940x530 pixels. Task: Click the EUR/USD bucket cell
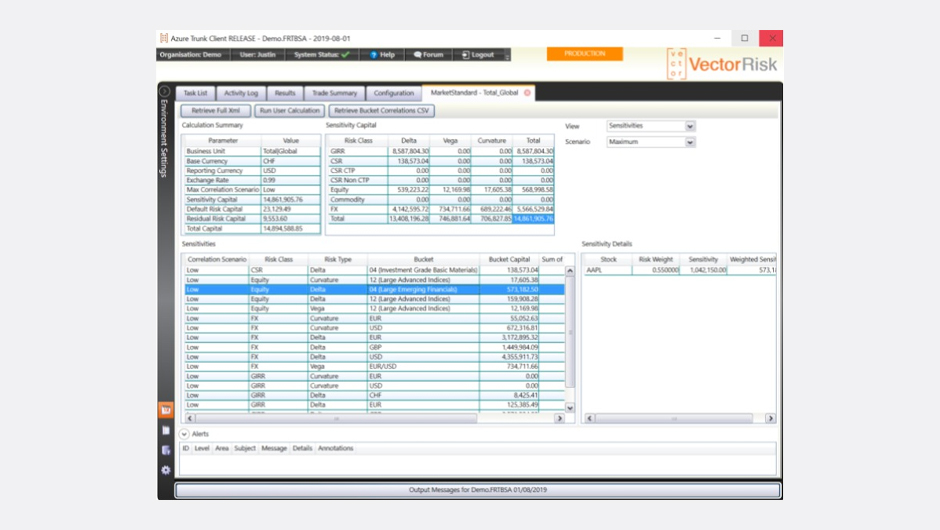423,366
